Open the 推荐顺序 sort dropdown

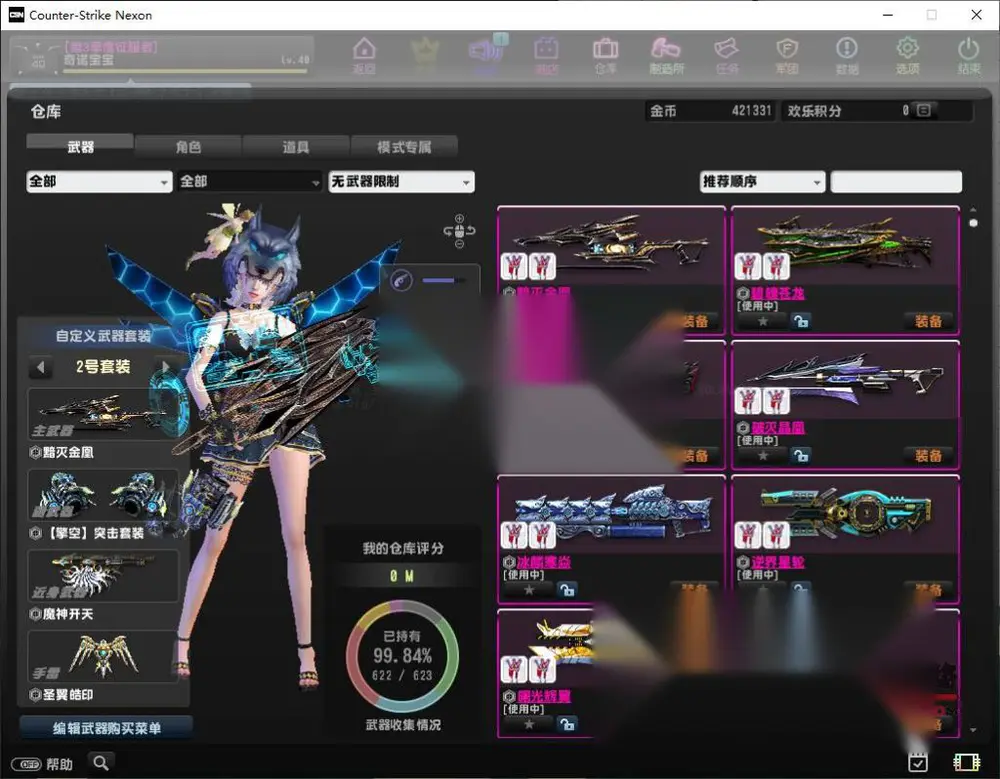pyautogui.click(x=763, y=182)
